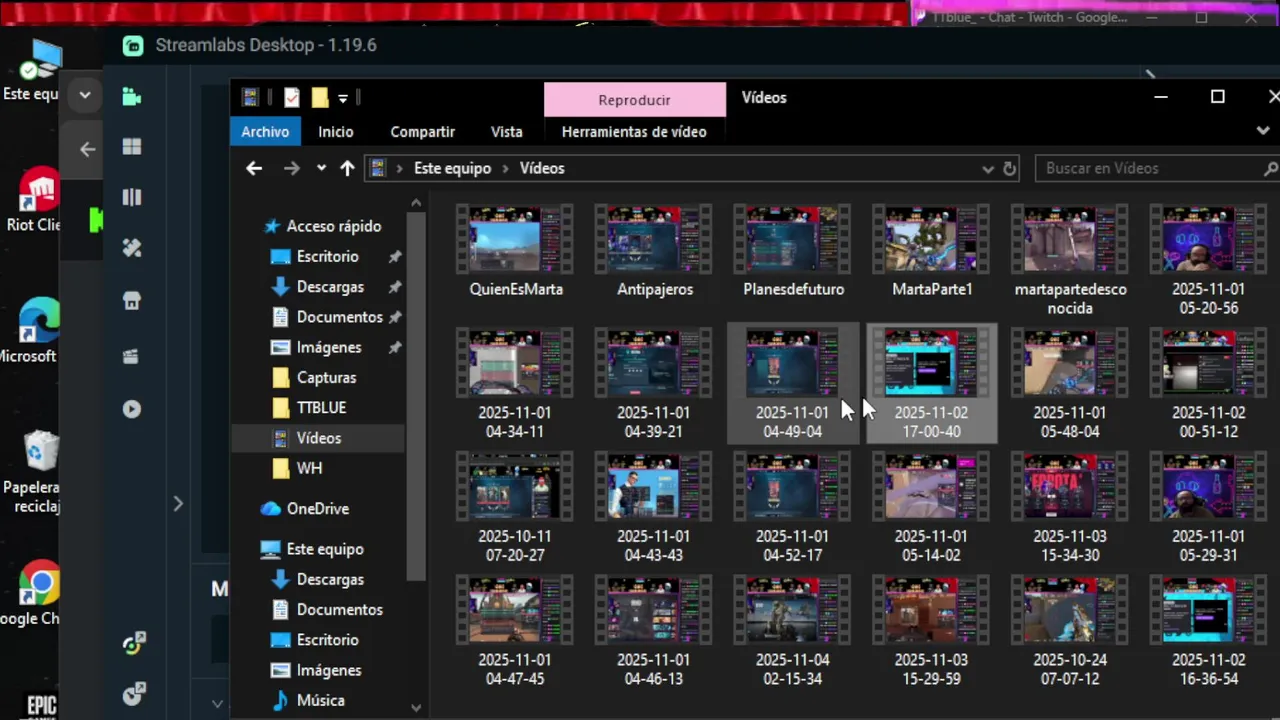Image resolution: width=1280 pixels, height=720 pixels.
Task: Open Streamlabs Editor camera icon
Action: click(x=131, y=97)
